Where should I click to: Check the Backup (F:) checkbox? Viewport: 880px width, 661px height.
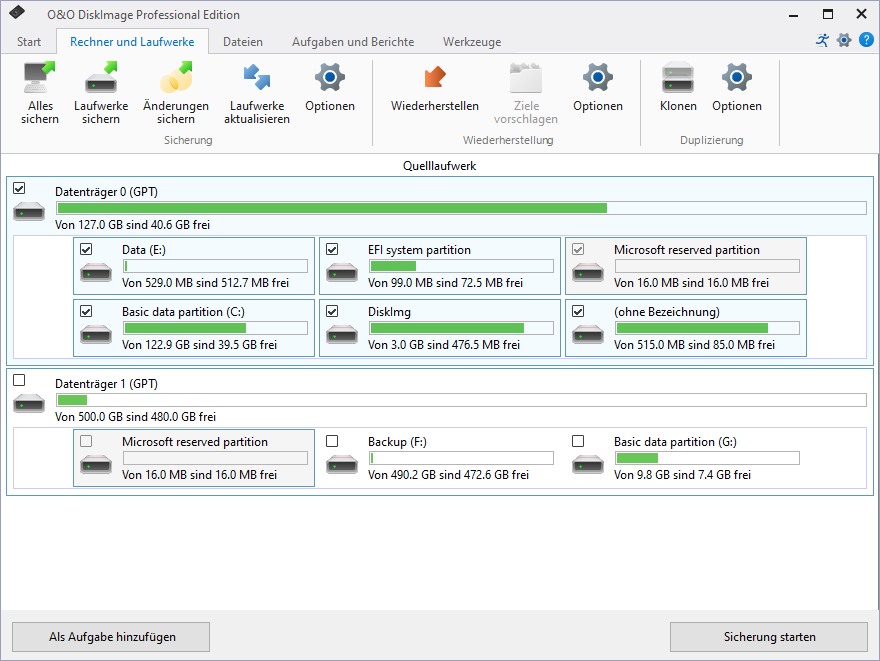coord(332,441)
